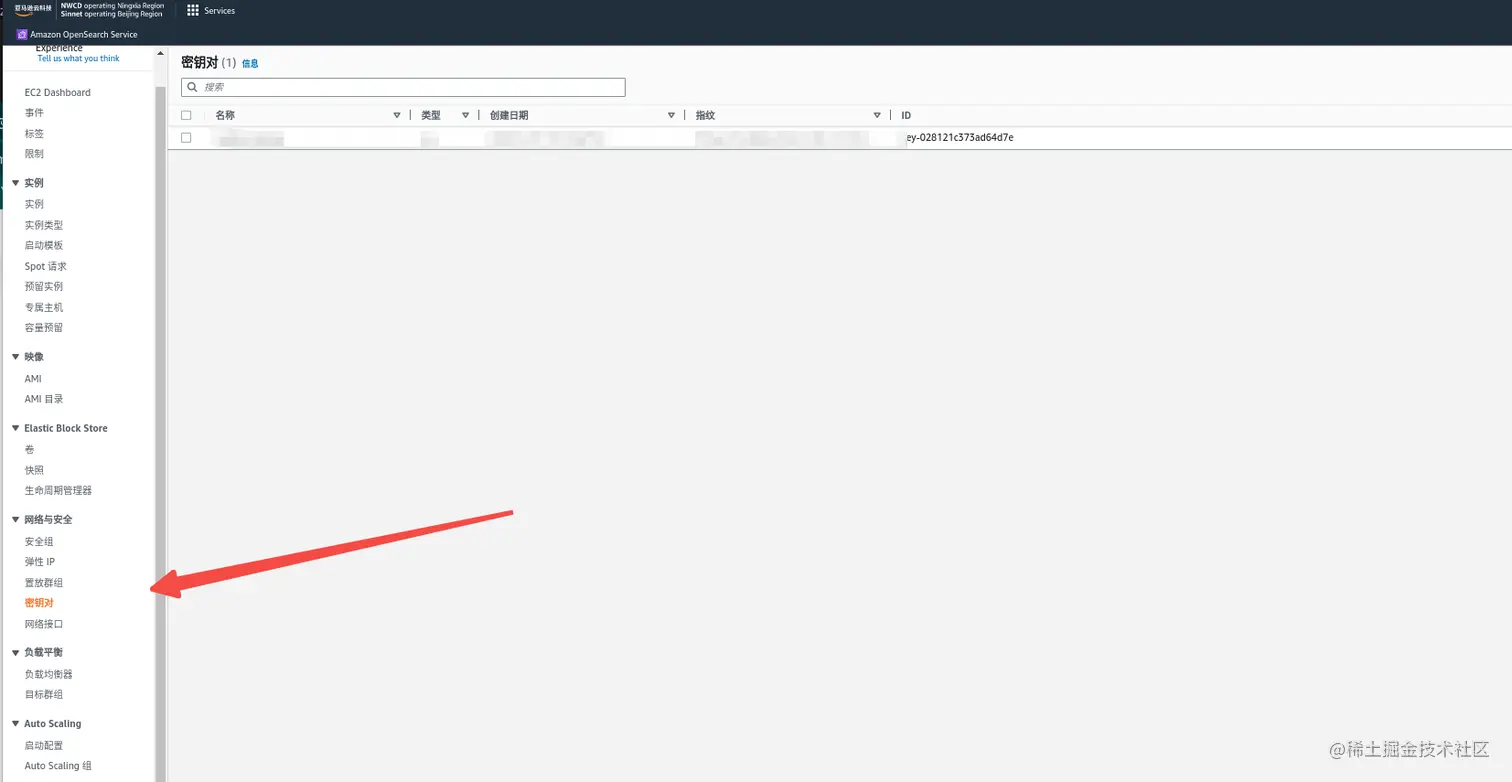Screen dimensions: 1512x782
Task: Select 密钥对 in the sidebar
Action: [x=39, y=603]
